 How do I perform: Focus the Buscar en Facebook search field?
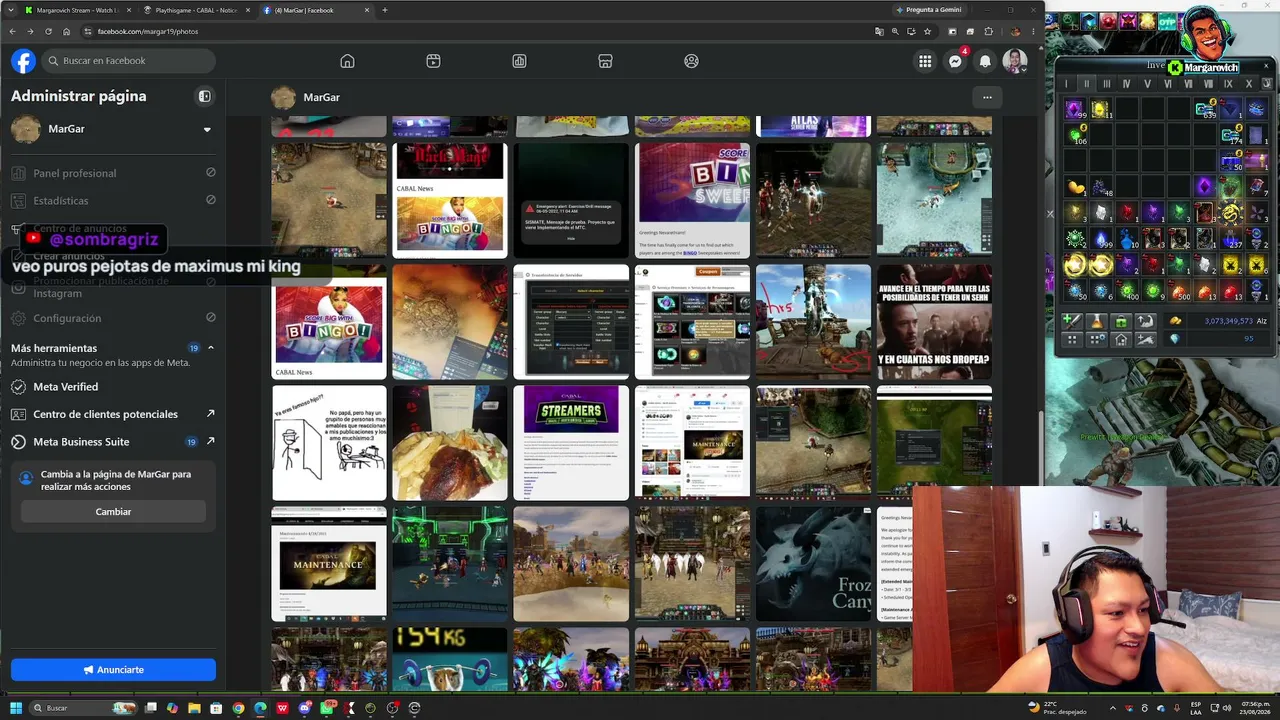point(129,61)
